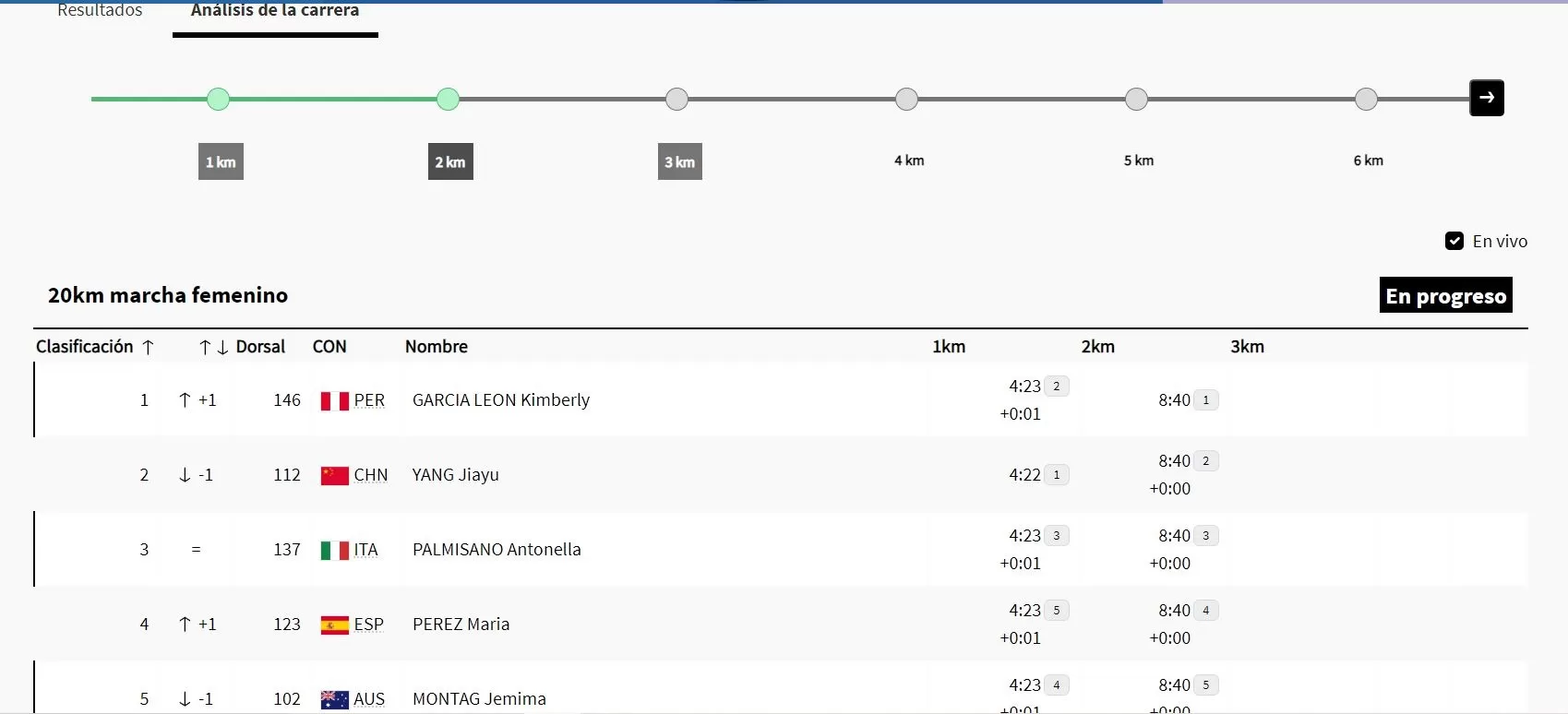The width and height of the screenshot is (1568, 714).
Task: Select the 1 km timeline point
Action: [x=218, y=99]
